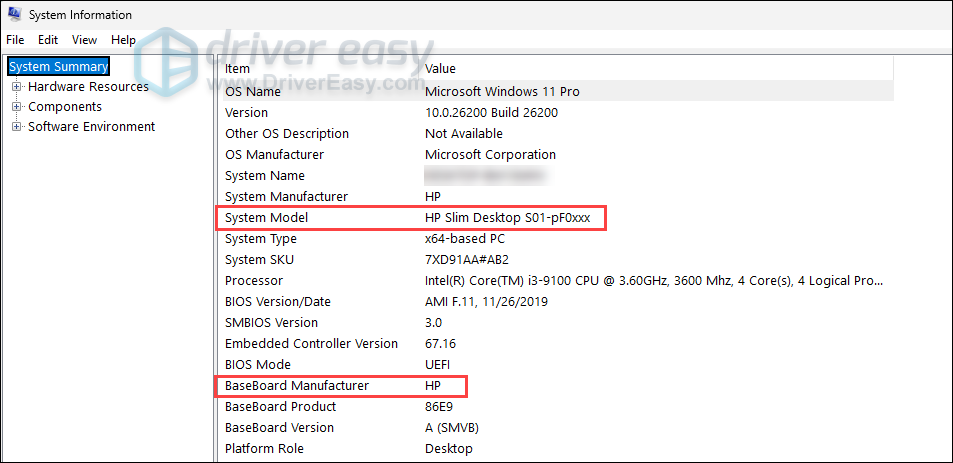Click the SMBIOS value 3.0
The image size is (953, 463).
pyautogui.click(x=433, y=323)
